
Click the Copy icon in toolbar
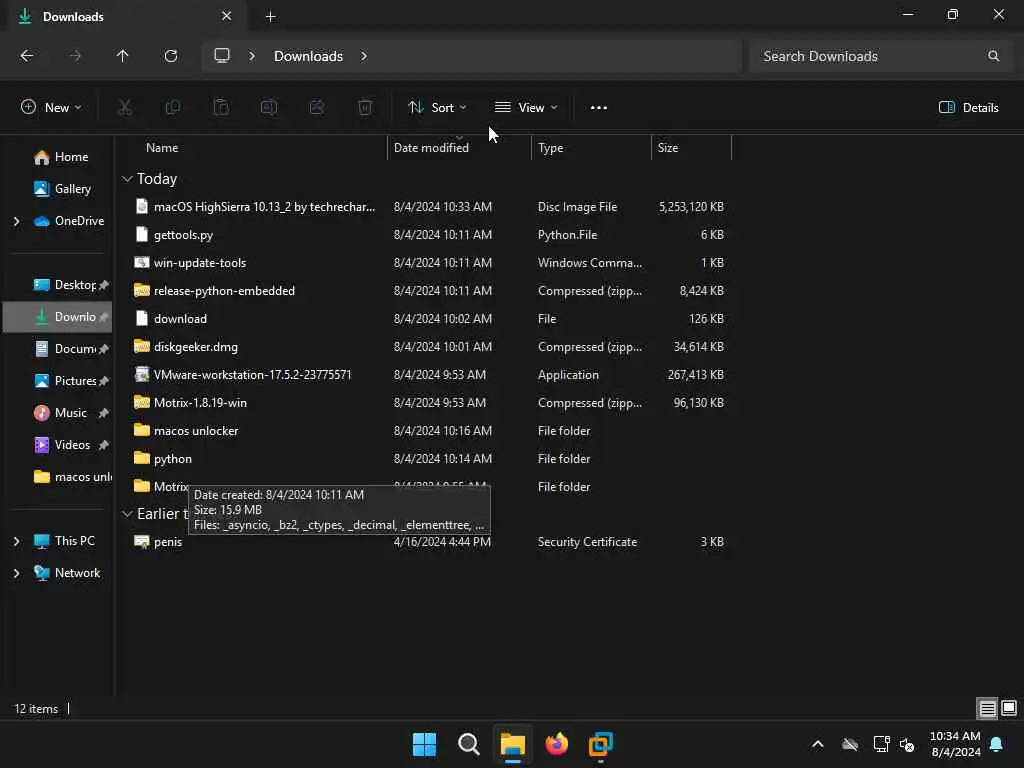(x=173, y=107)
